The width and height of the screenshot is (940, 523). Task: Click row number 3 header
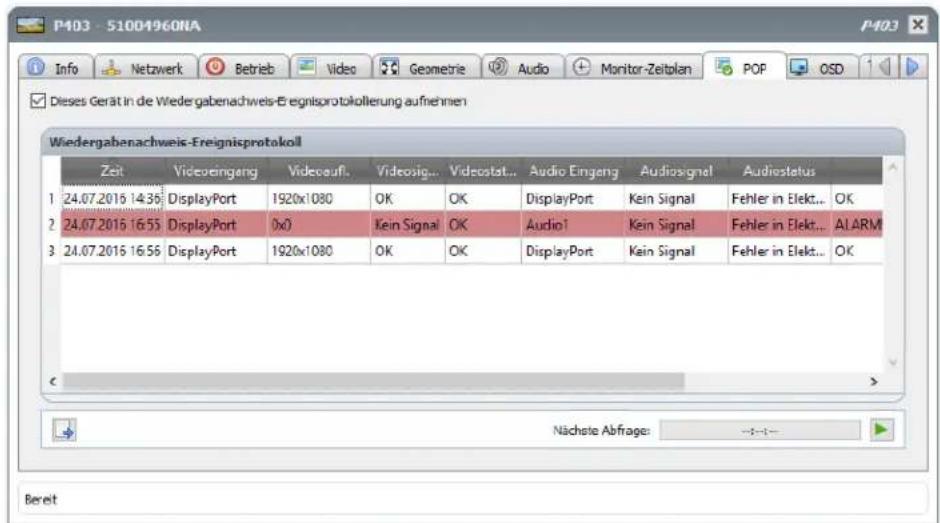(x=52, y=251)
